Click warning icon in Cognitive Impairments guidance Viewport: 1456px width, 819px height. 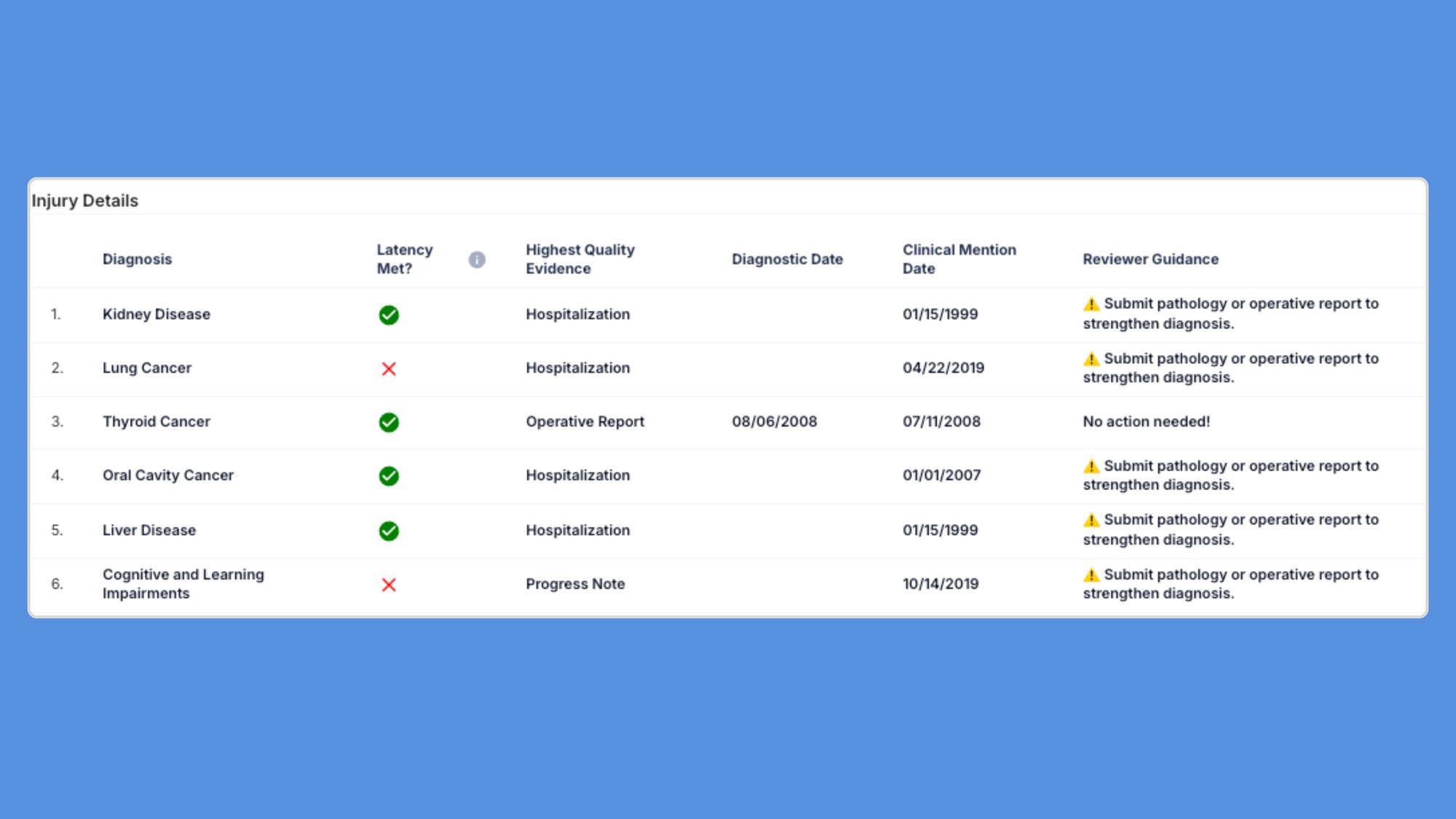pos(1091,574)
